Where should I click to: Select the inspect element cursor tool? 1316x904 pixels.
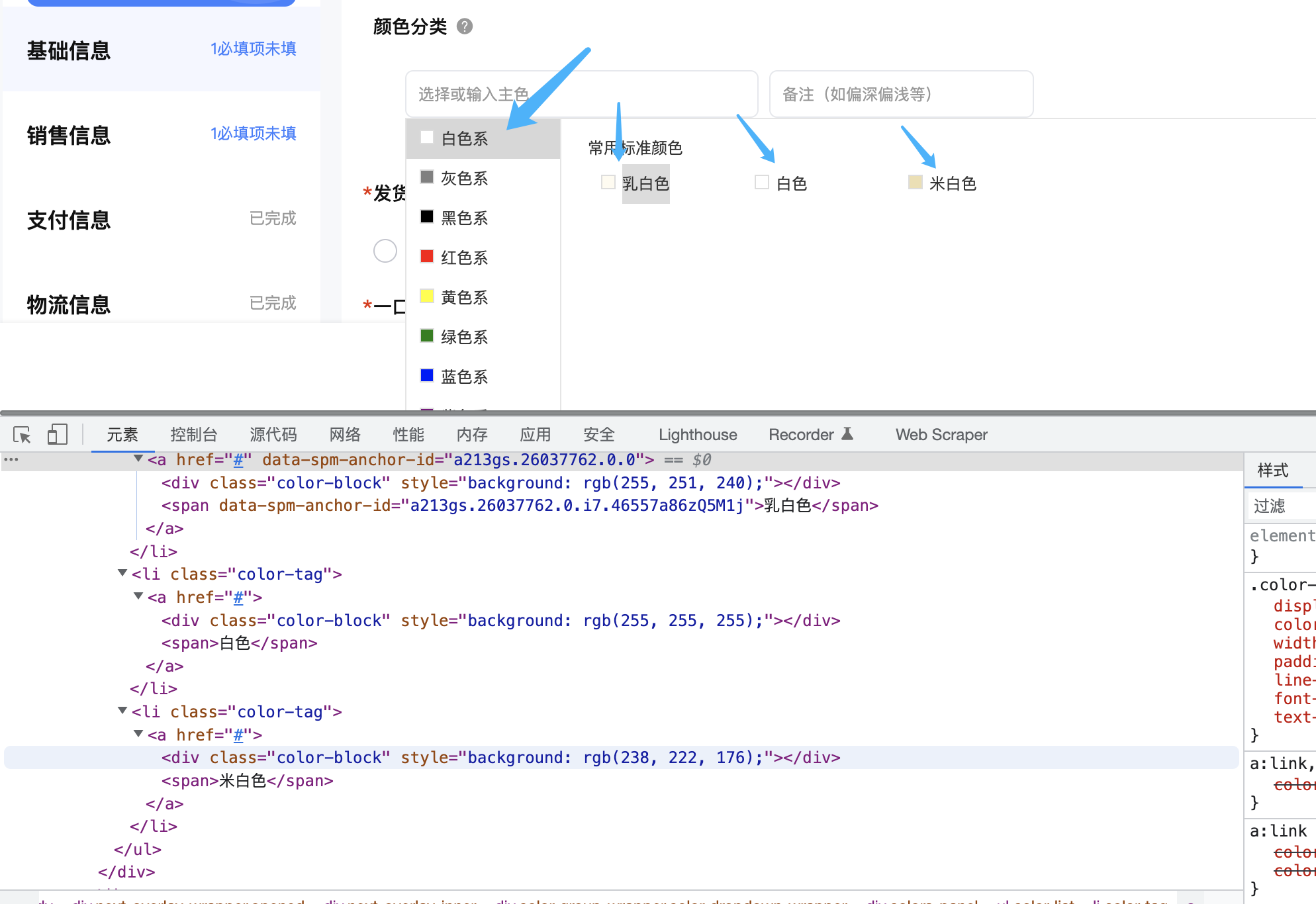pyautogui.click(x=22, y=435)
